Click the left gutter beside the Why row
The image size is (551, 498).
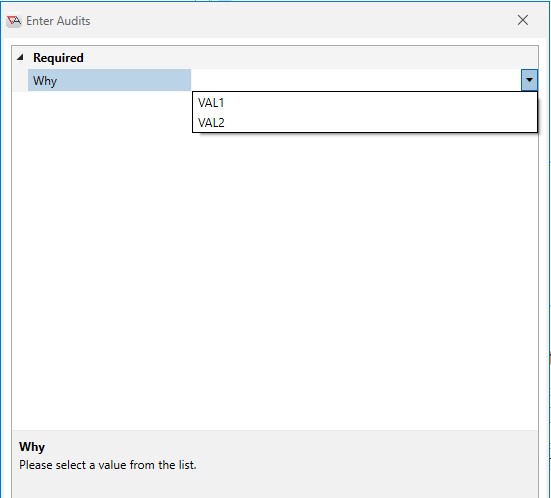(x=20, y=80)
